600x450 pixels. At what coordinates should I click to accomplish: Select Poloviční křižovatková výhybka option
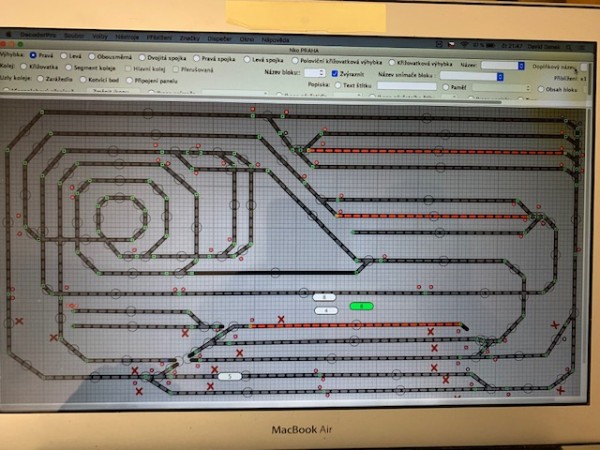(x=295, y=60)
